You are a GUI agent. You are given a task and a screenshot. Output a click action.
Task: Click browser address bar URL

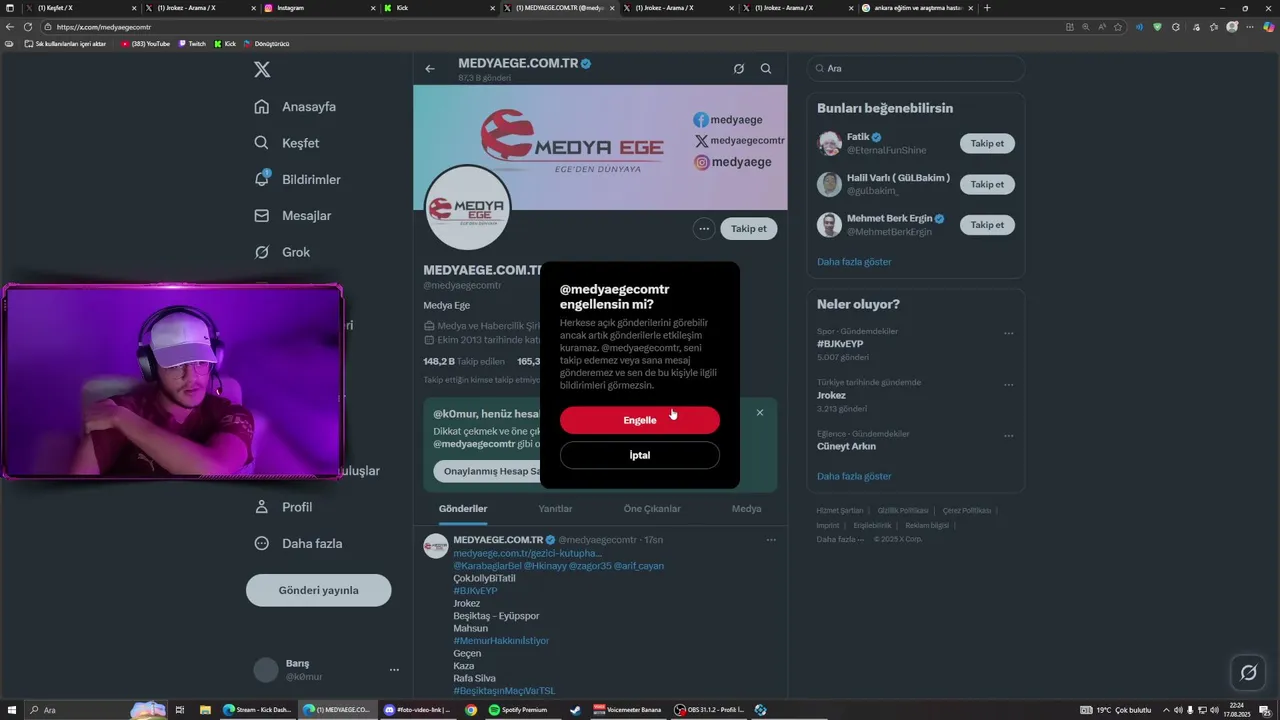104,27
